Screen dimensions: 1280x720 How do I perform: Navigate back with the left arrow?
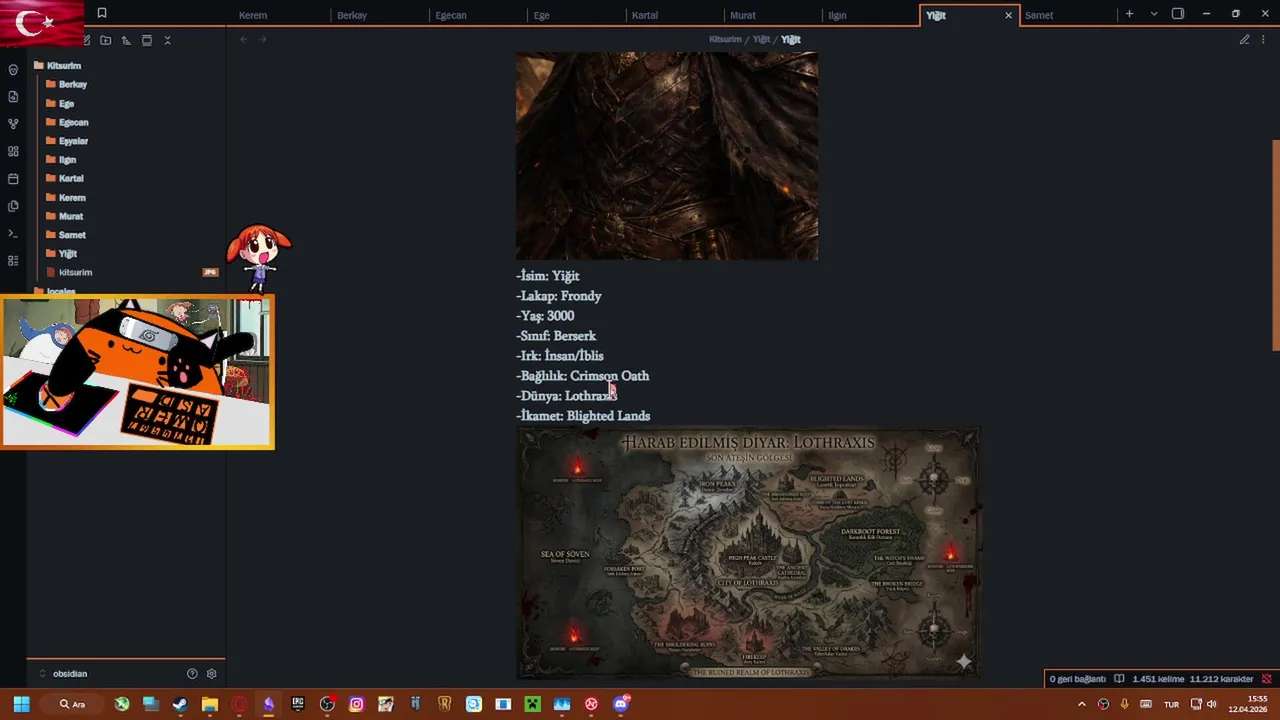coord(243,39)
